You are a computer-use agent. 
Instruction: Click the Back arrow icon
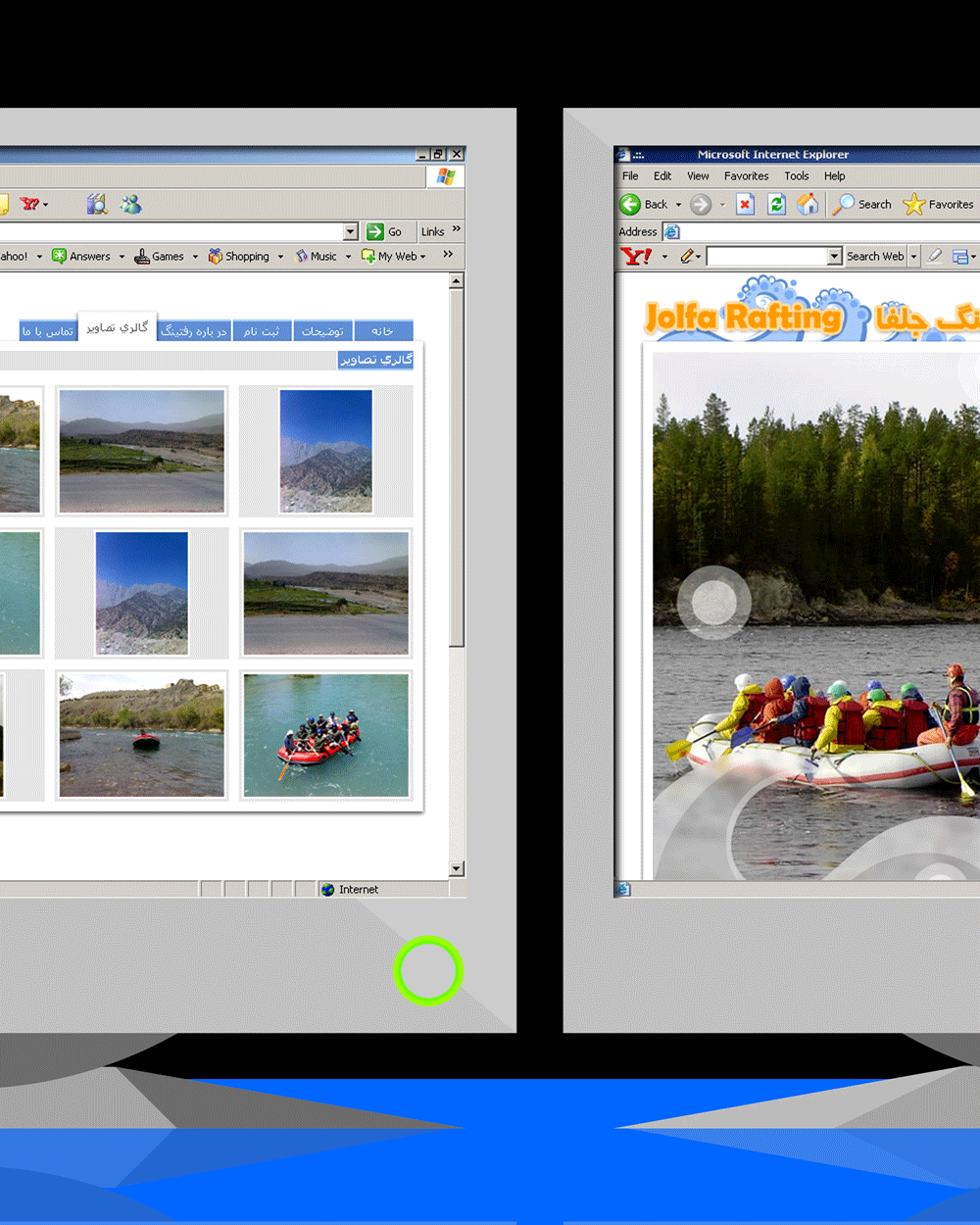click(630, 204)
